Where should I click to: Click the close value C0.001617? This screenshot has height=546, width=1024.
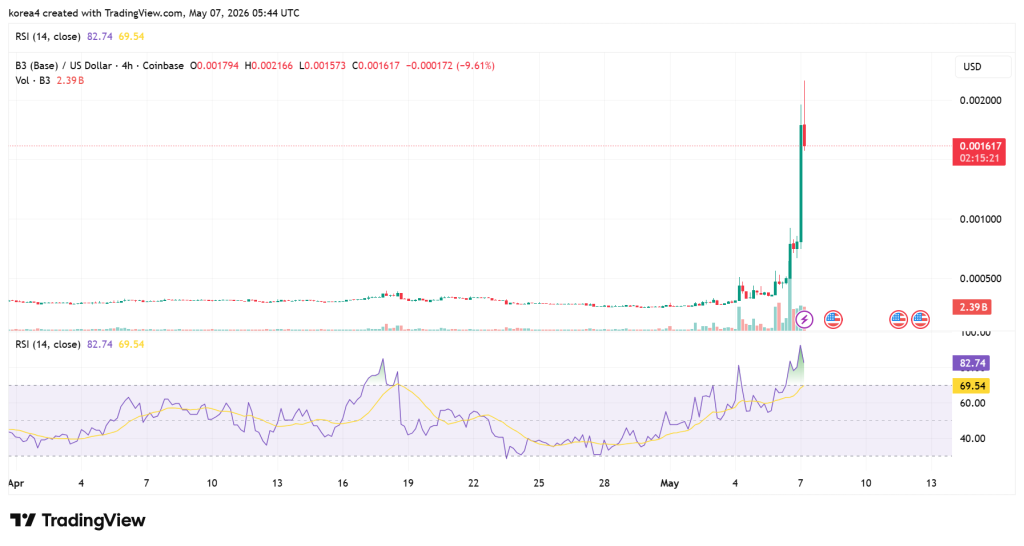pyautogui.click(x=376, y=66)
